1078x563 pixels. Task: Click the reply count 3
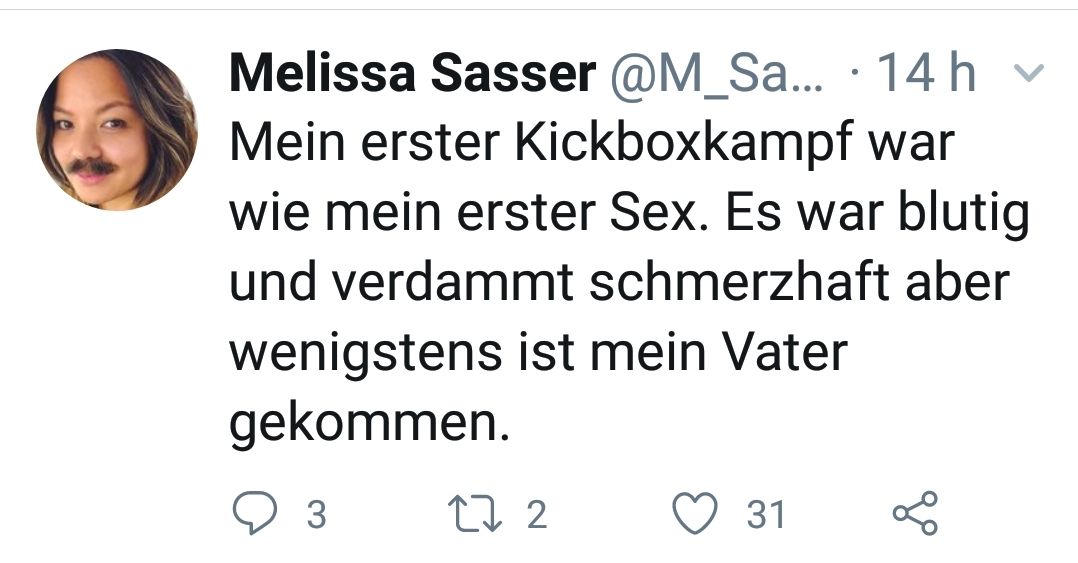(x=316, y=515)
